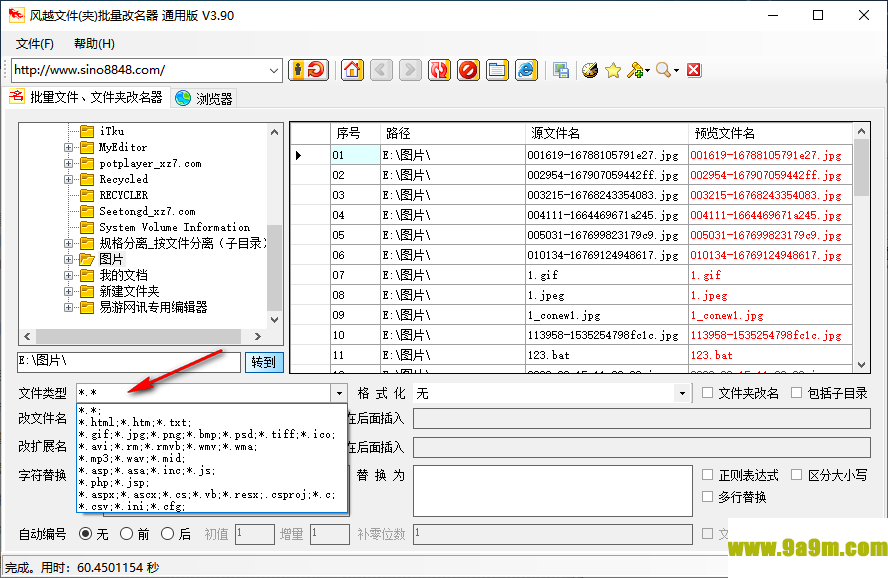Click the E:\图片\ path input field
The height and width of the screenshot is (578, 888).
click(x=129, y=362)
